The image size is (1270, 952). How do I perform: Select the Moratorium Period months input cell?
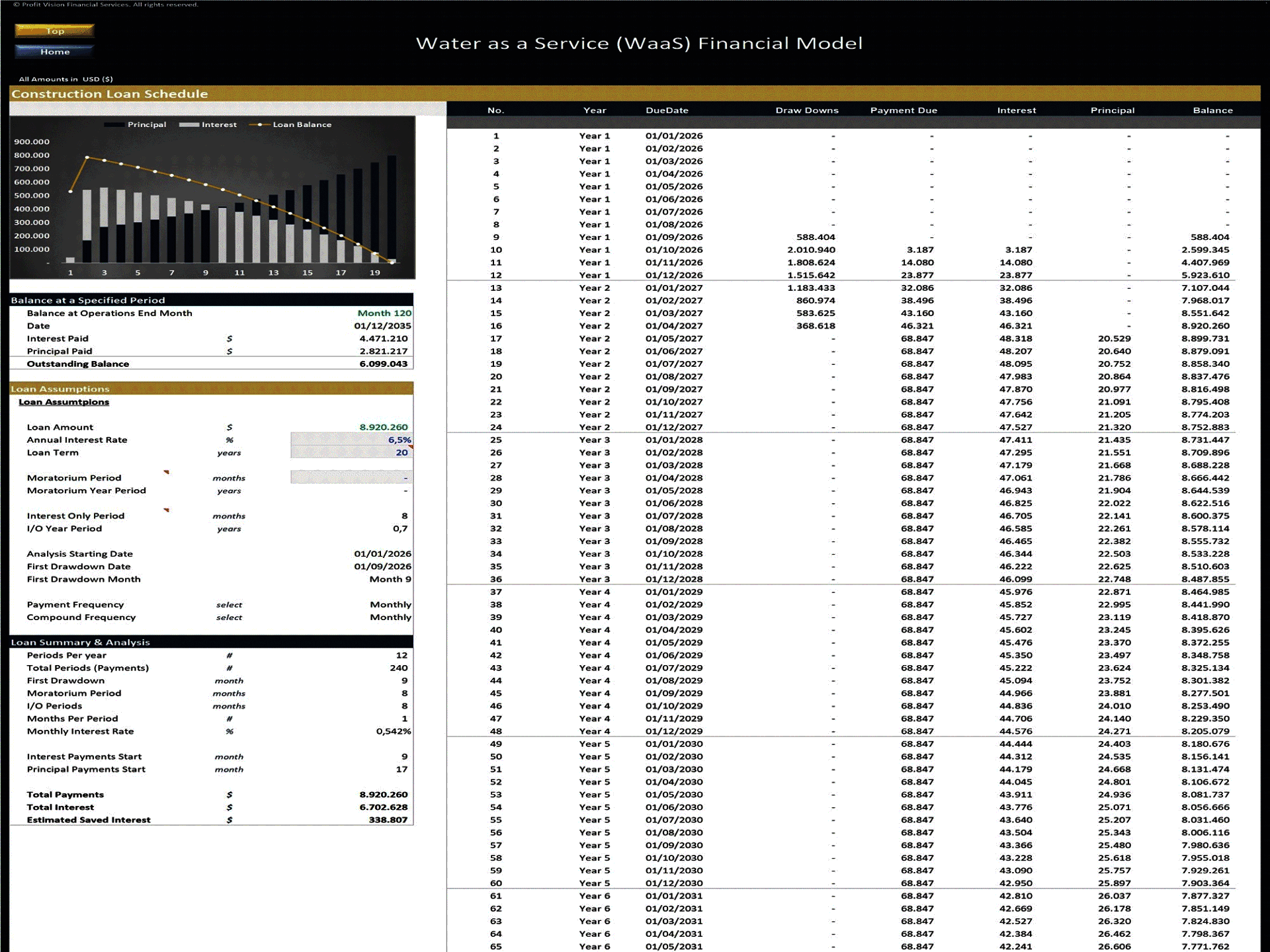coord(352,477)
